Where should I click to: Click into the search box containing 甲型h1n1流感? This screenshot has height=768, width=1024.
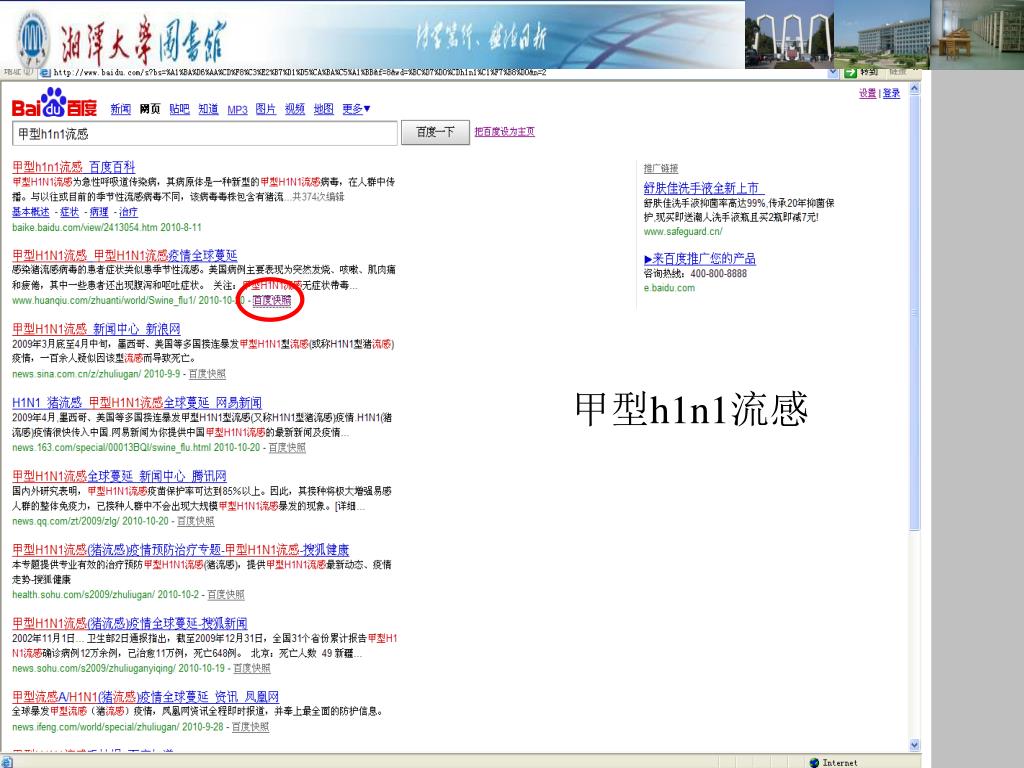click(204, 133)
